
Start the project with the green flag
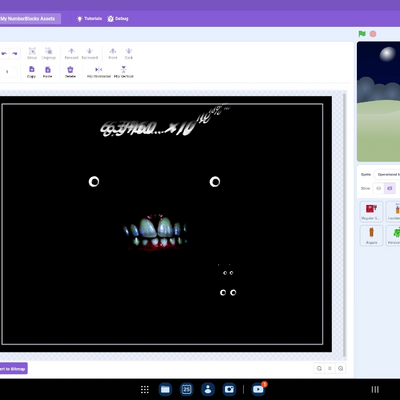[x=362, y=34]
